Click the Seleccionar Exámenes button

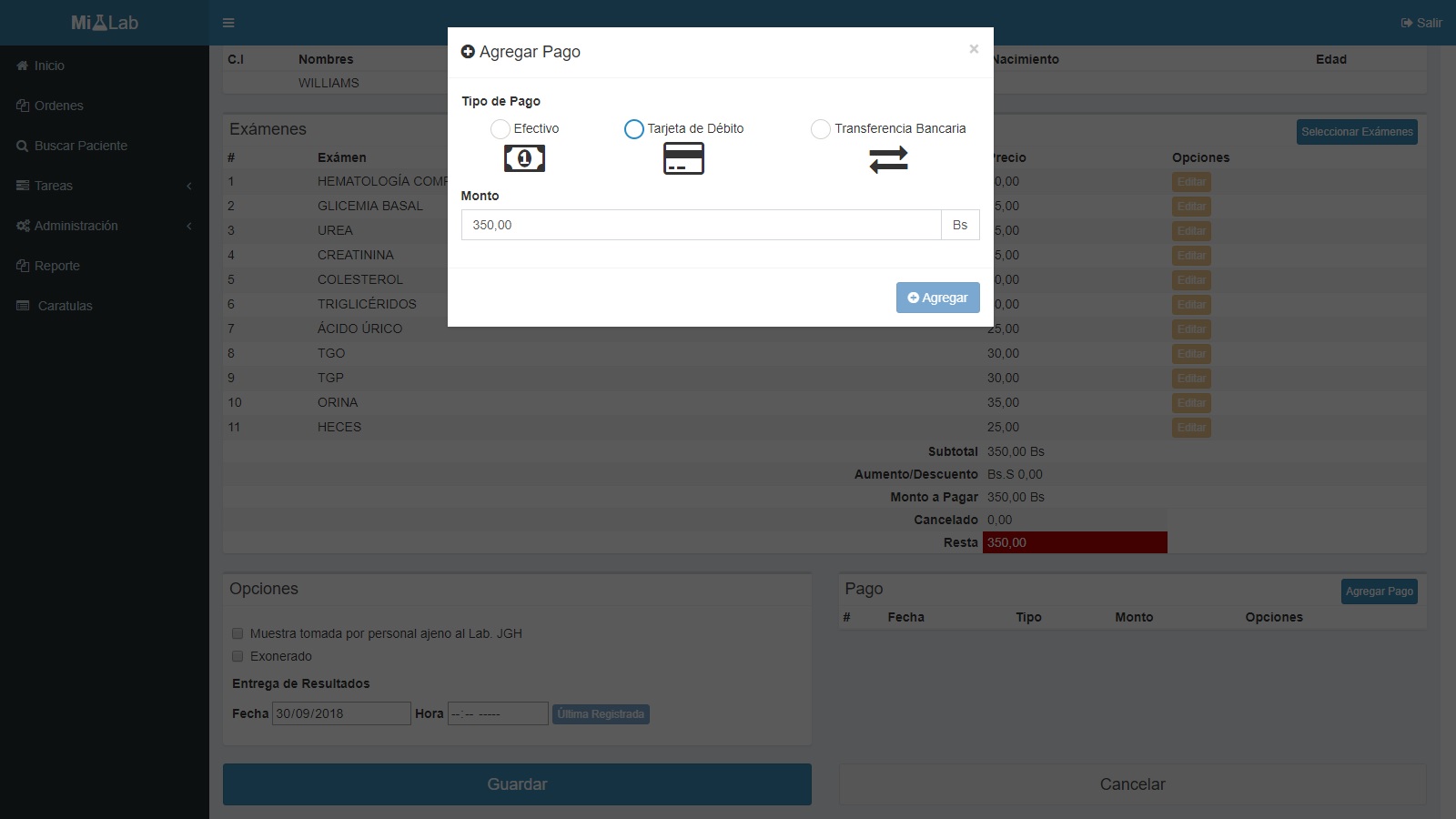pos(1357,132)
